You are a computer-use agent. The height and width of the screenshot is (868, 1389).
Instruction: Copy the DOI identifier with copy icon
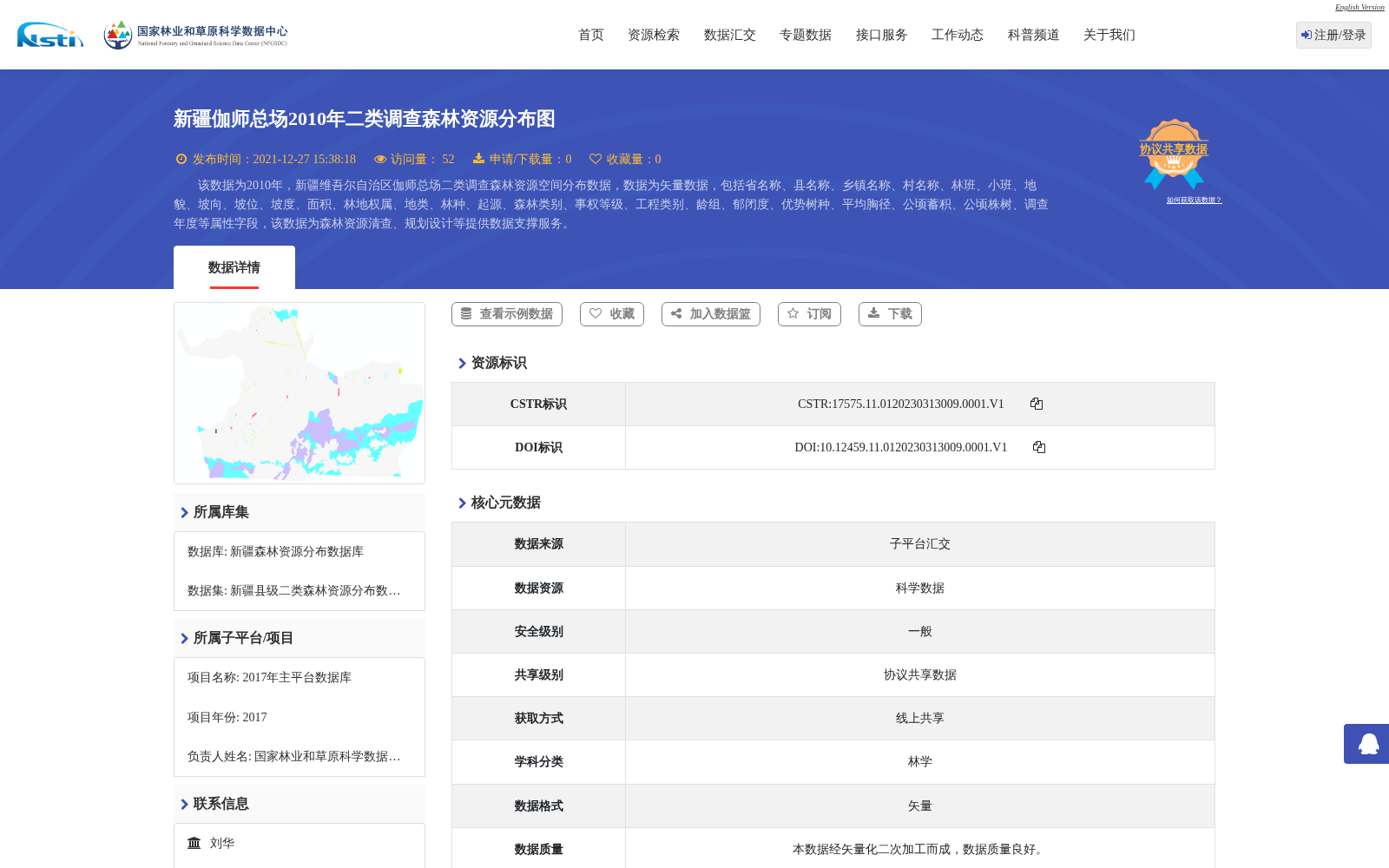pos(1039,447)
